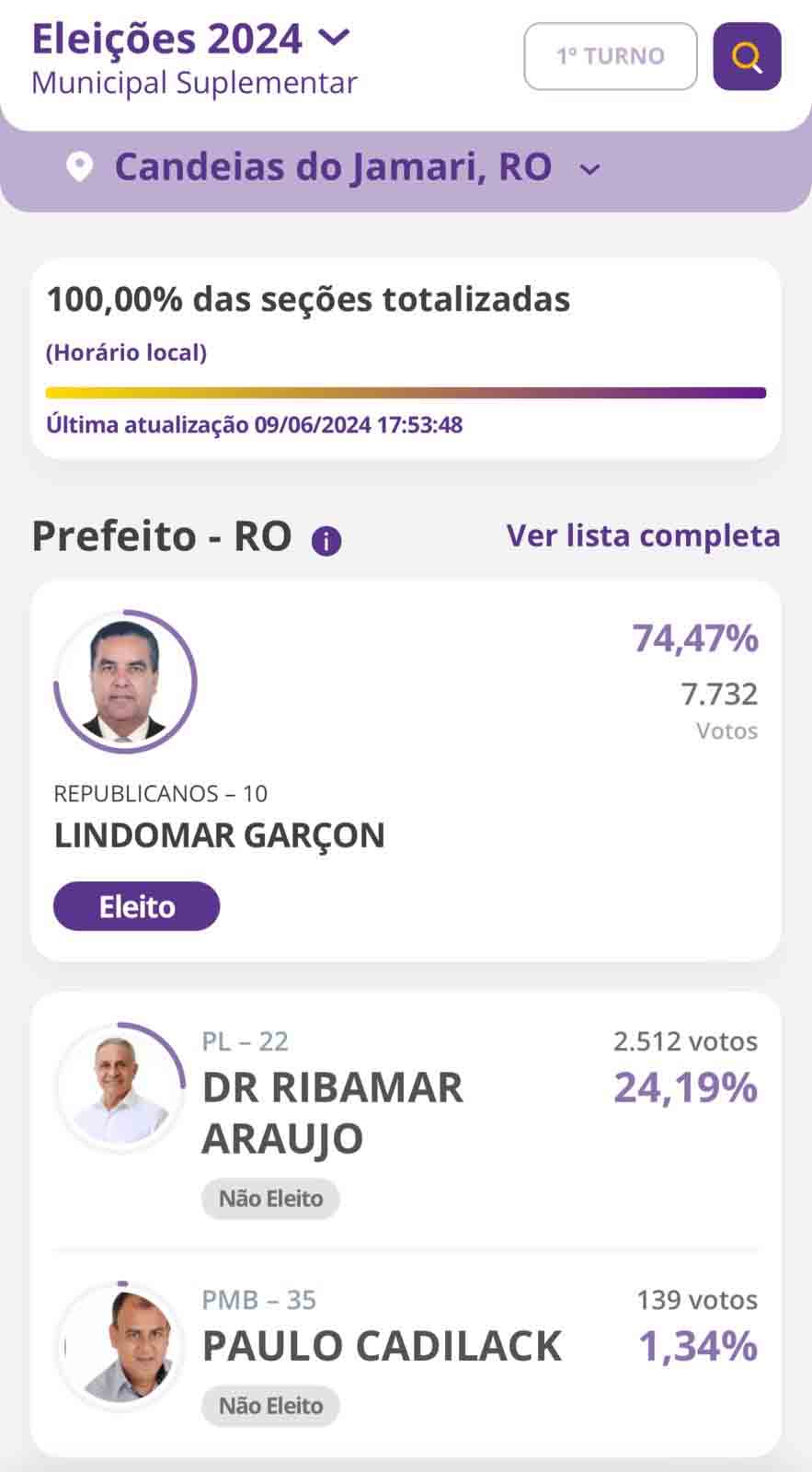Select the PAULO CADILACK candidate name
Viewport: 812px width, 1472px height.
382,1346
